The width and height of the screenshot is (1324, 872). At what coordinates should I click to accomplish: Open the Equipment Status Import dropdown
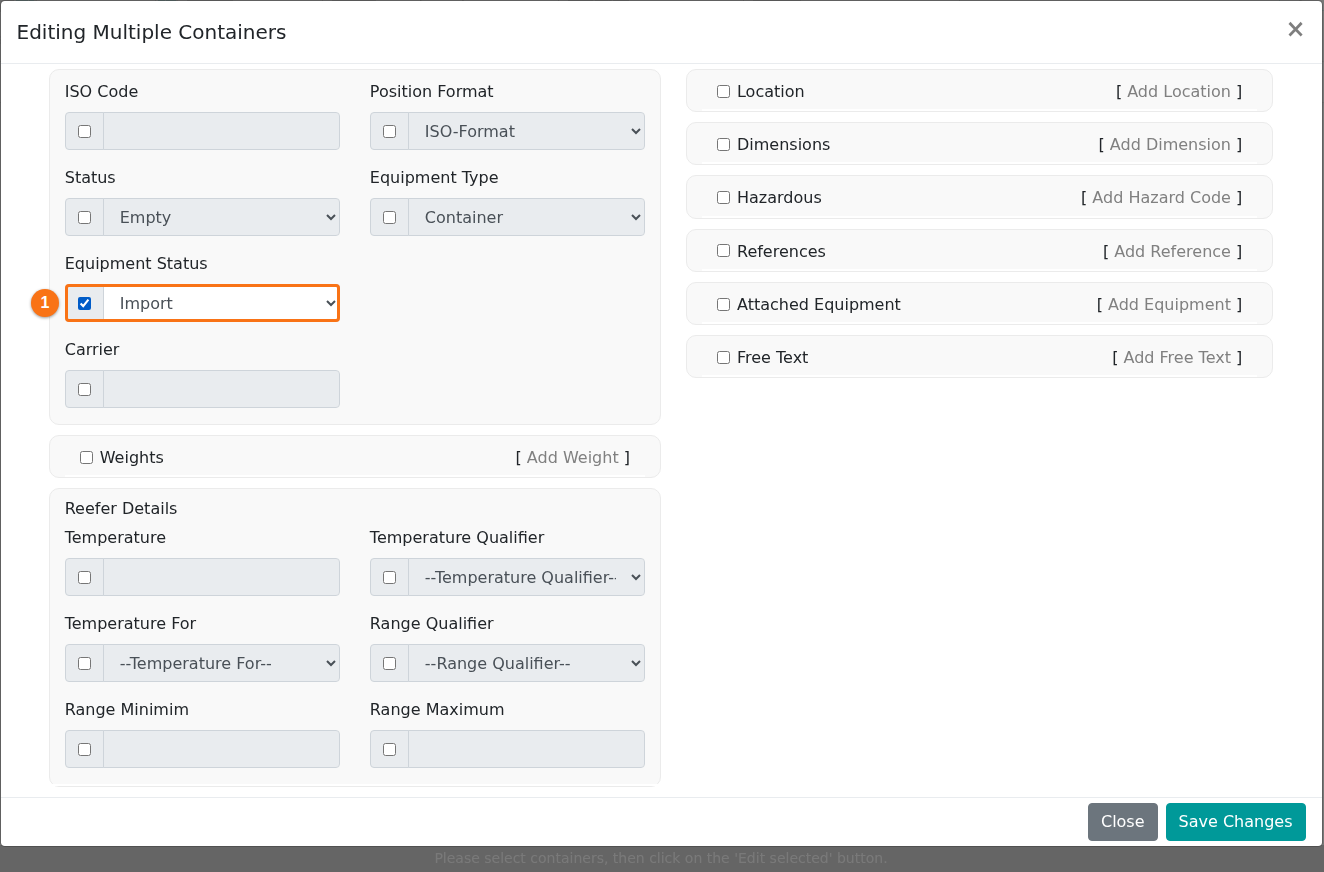221,303
